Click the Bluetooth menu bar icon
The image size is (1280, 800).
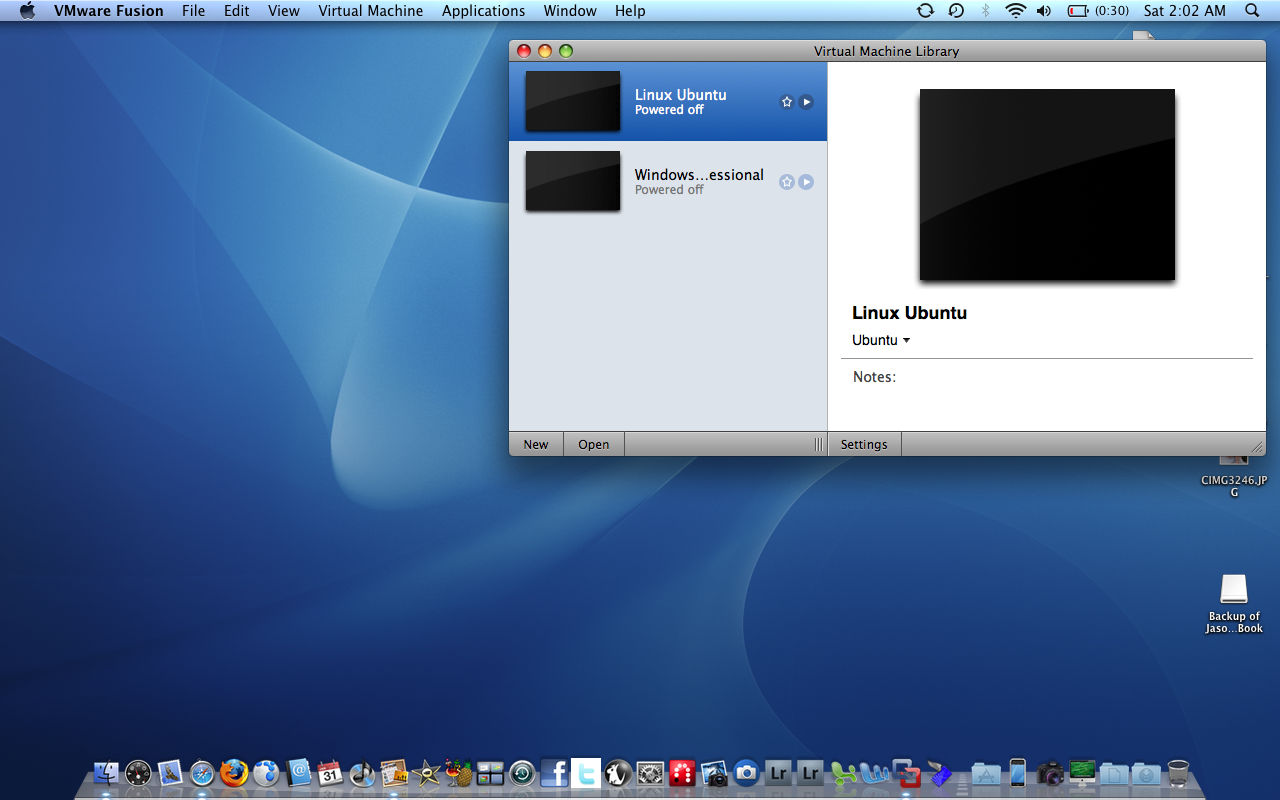[985, 11]
